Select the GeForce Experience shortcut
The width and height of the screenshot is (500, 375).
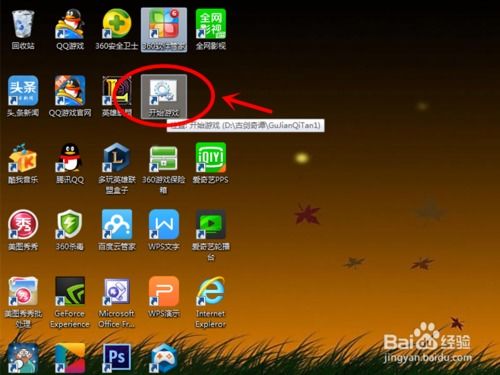[x=70, y=291]
